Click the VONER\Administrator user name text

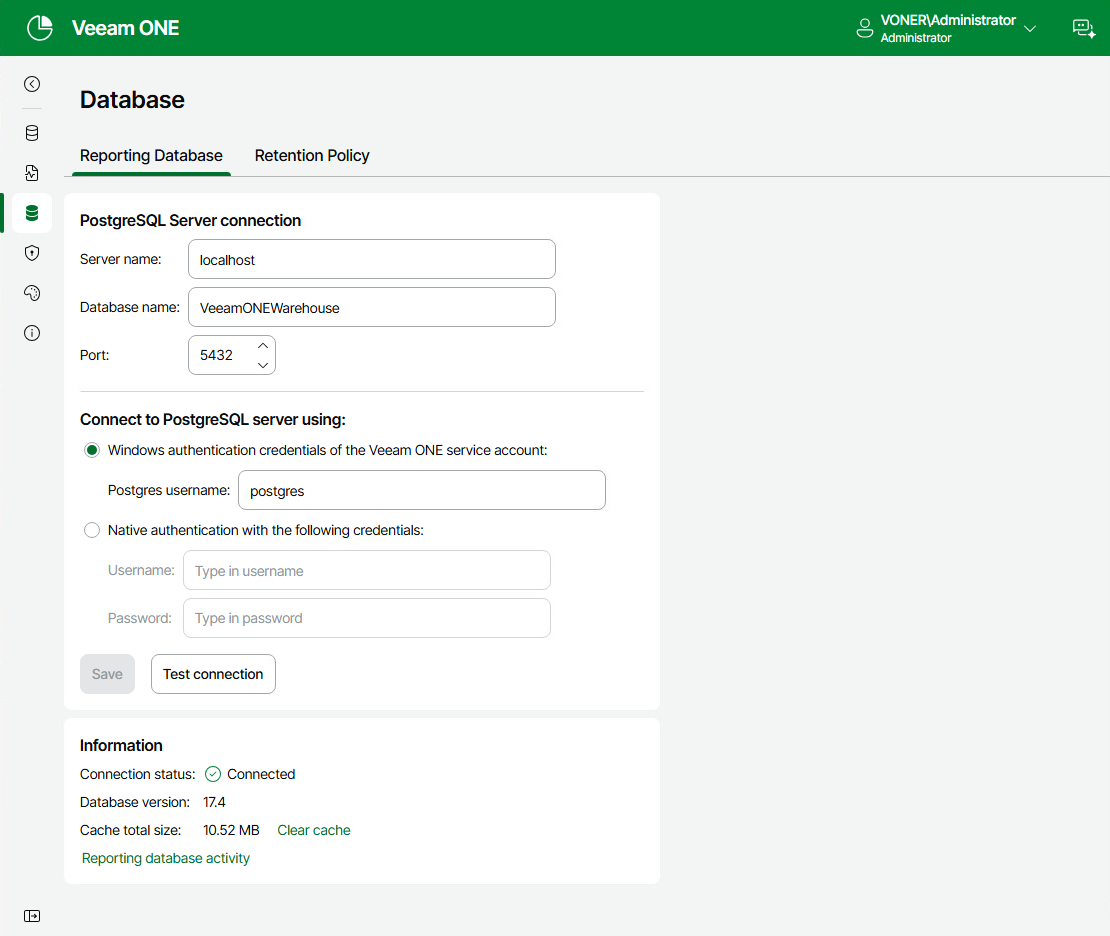coord(948,21)
